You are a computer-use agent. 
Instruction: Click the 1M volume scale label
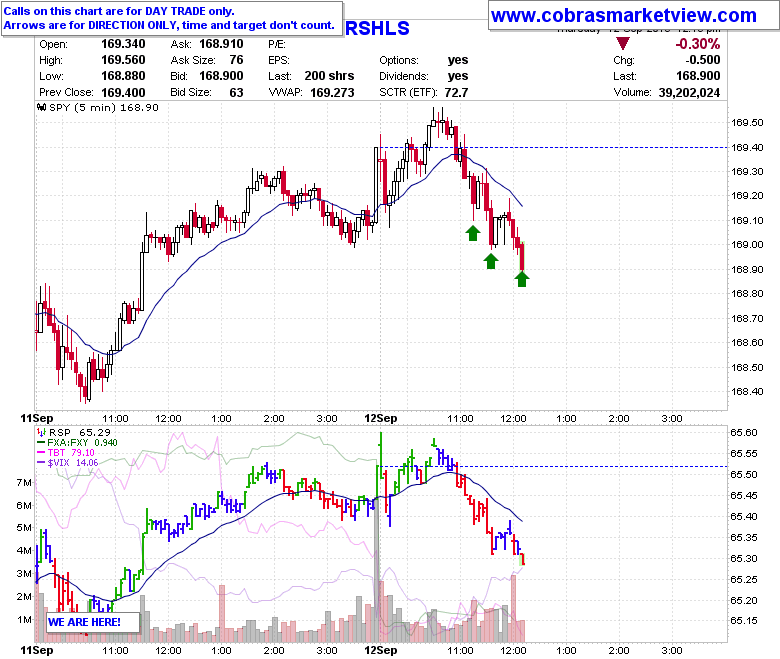pyautogui.click(x=23, y=620)
